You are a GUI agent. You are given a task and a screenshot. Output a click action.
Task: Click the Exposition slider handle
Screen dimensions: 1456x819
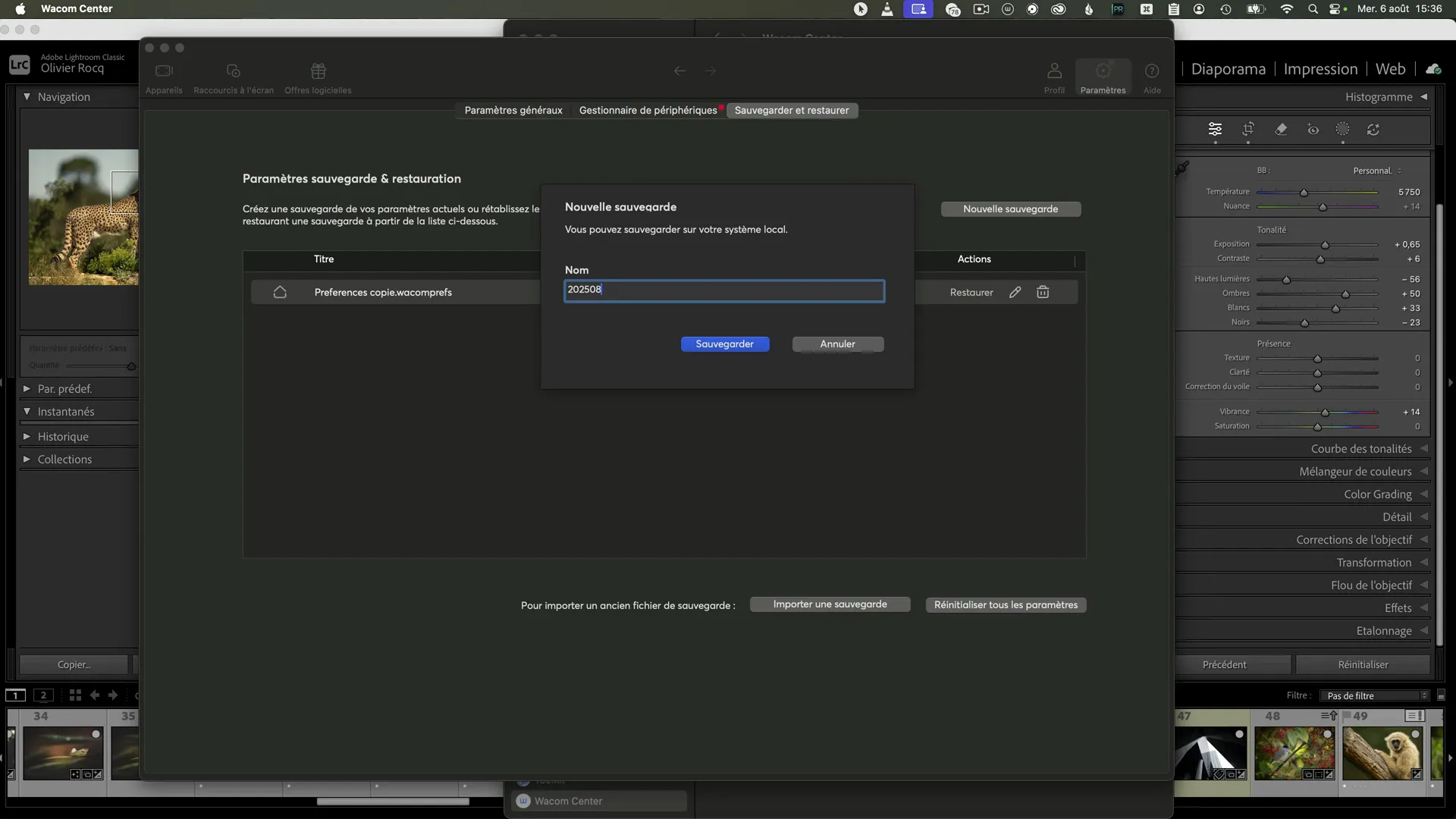[x=1325, y=245]
